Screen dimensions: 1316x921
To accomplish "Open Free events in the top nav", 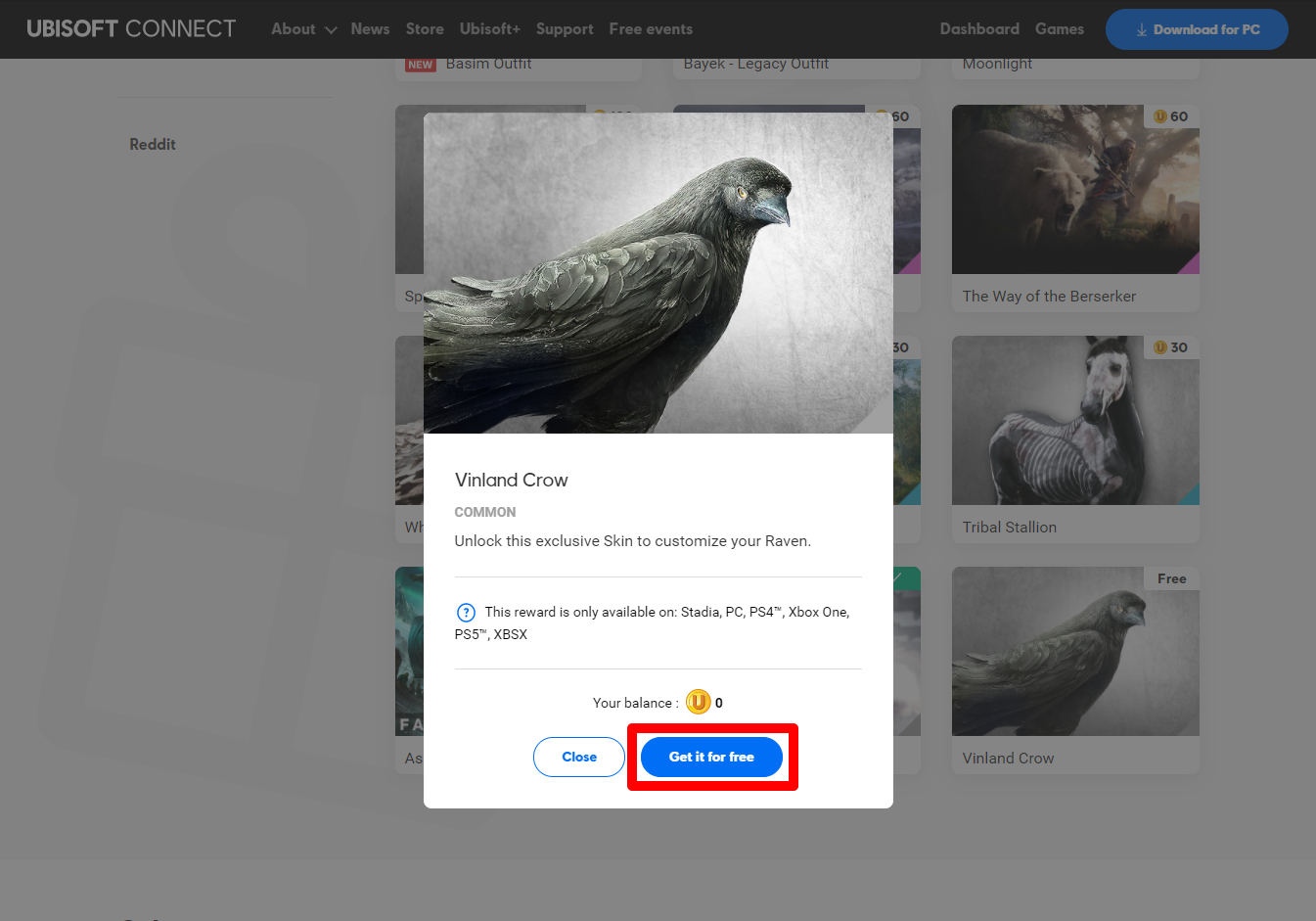I will (x=651, y=29).
